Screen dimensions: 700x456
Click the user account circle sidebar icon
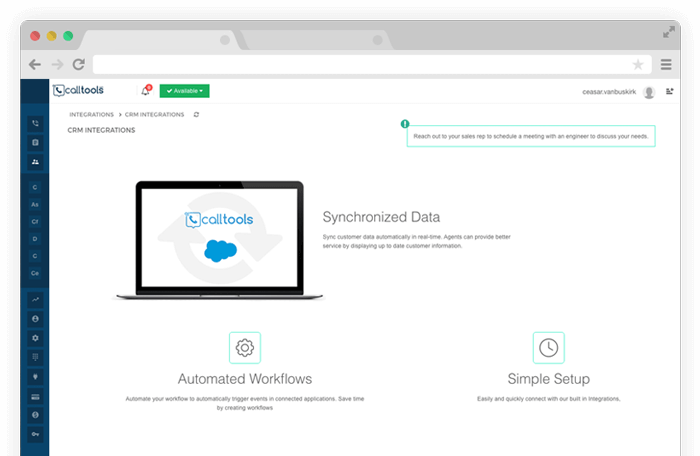pyautogui.click(x=35, y=319)
